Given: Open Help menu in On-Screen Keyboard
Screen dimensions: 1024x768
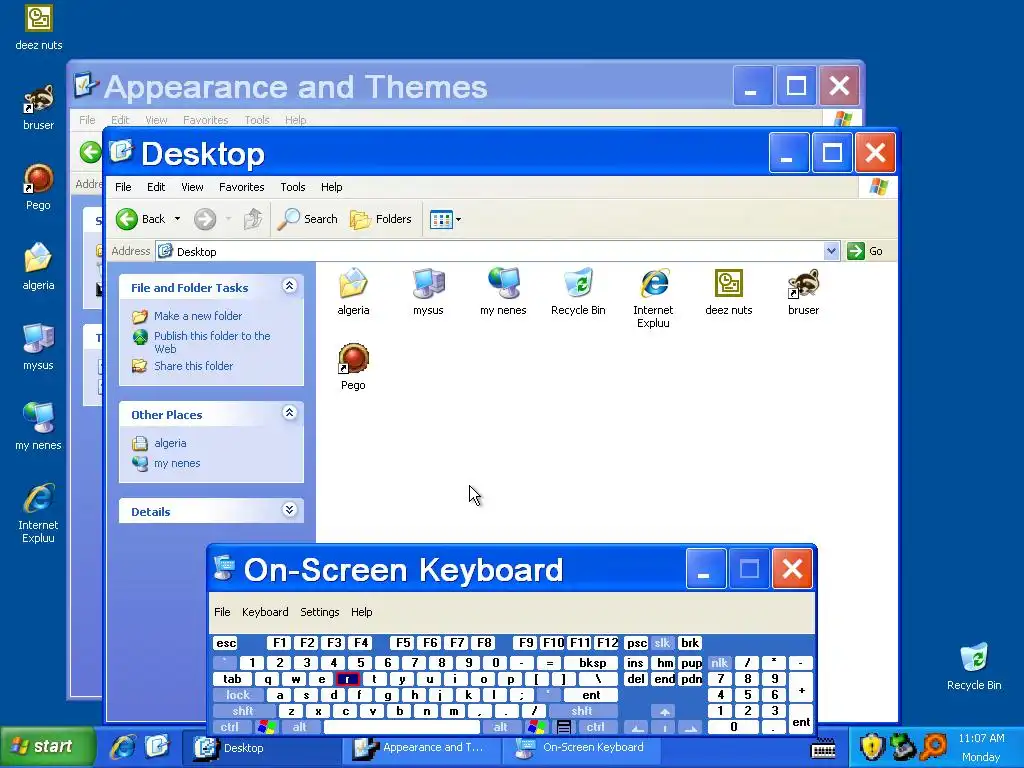Looking at the screenshot, I should [x=361, y=612].
